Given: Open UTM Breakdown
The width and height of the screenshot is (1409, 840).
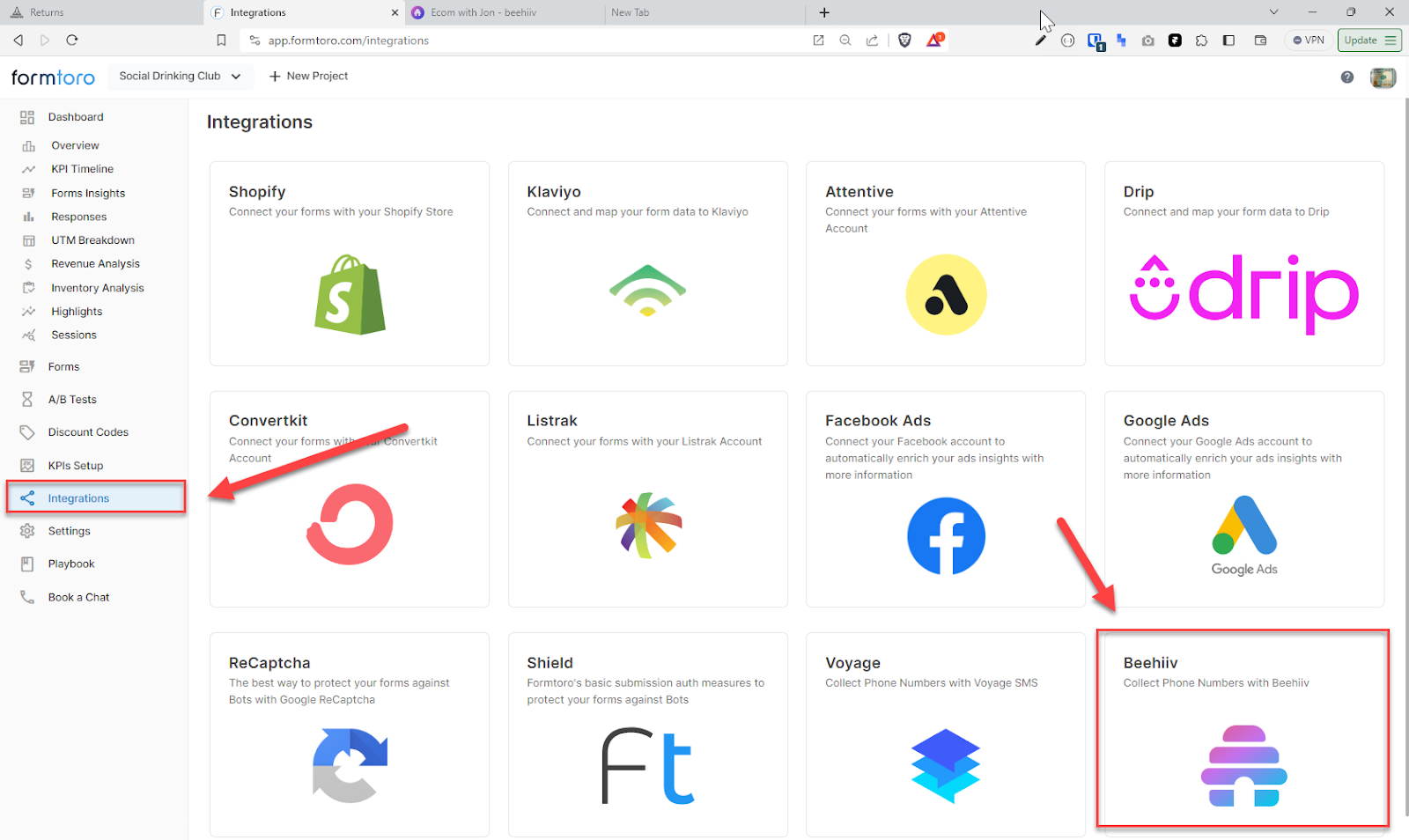Looking at the screenshot, I should point(92,240).
